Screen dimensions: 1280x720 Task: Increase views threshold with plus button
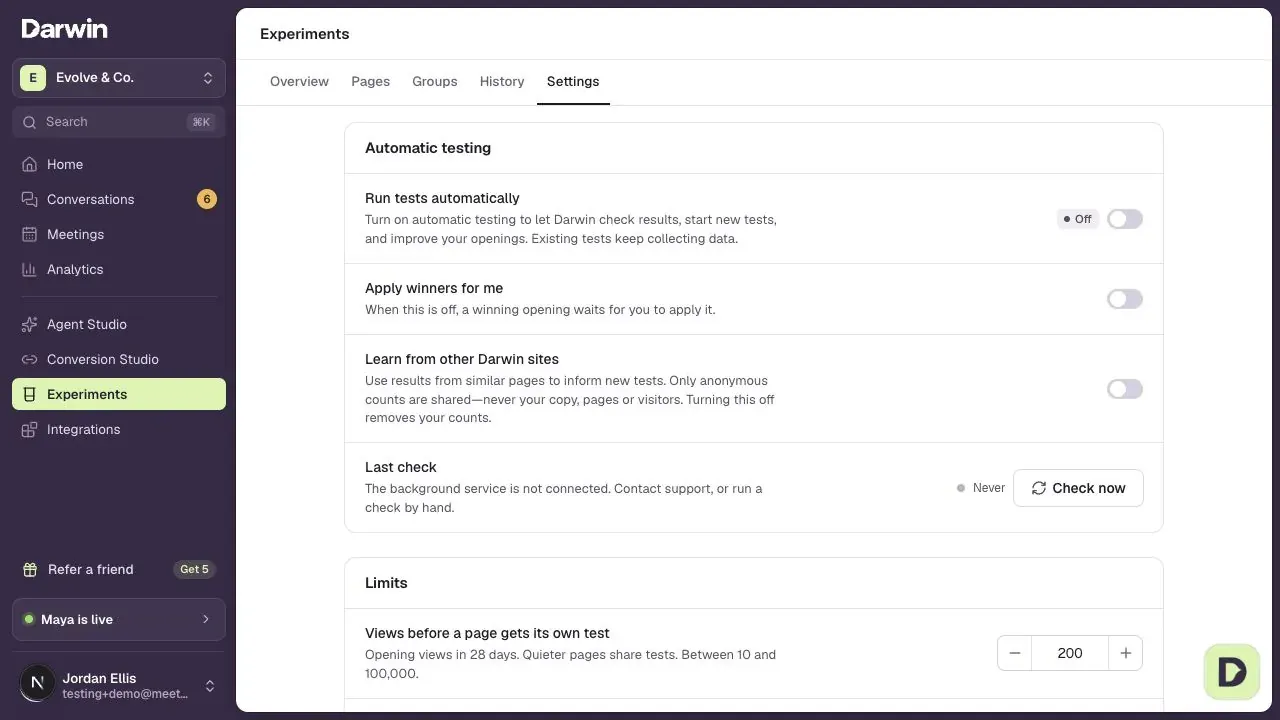tap(1125, 653)
